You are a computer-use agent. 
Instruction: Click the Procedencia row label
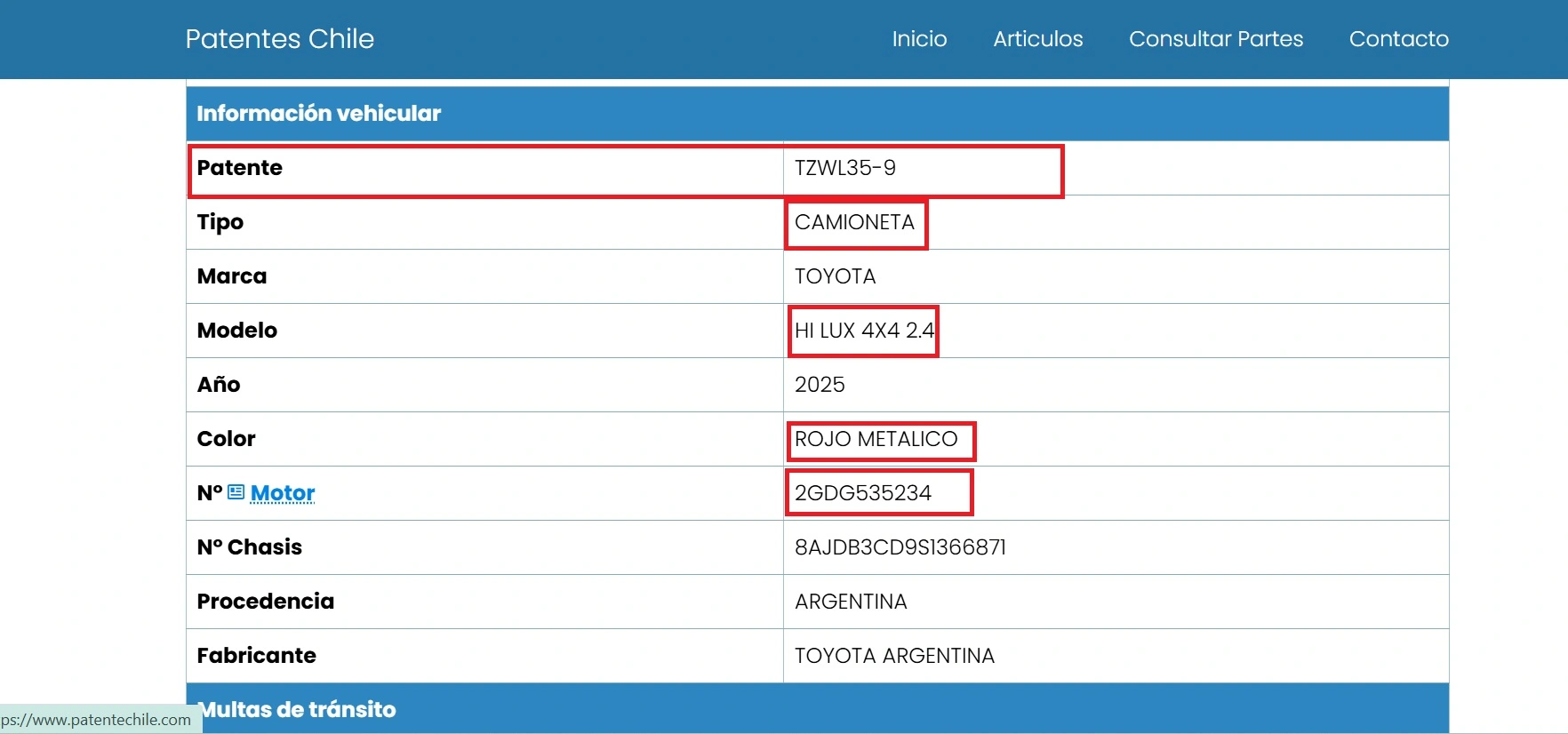point(265,602)
